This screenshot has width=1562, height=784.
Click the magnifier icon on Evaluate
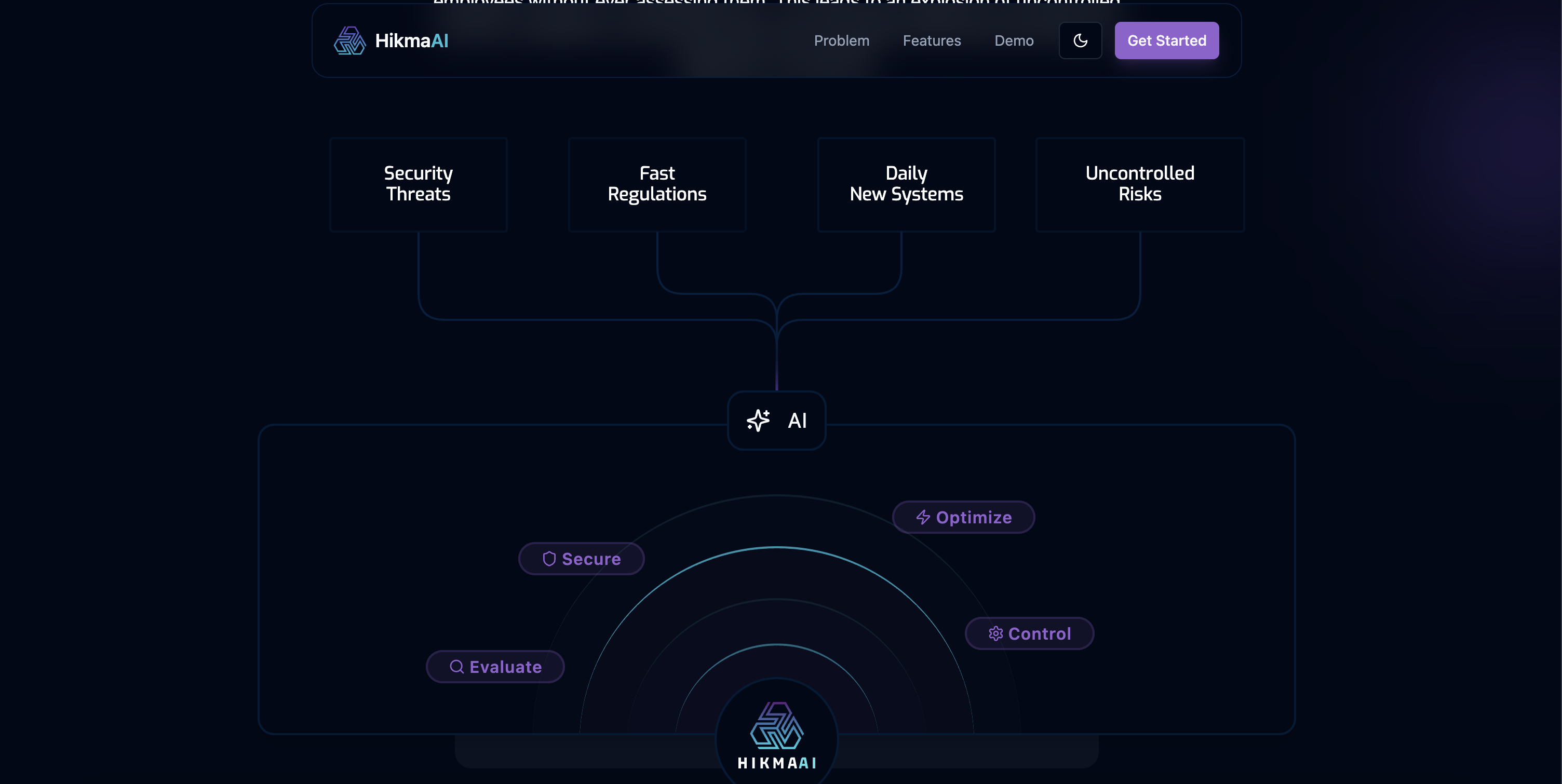(456, 667)
